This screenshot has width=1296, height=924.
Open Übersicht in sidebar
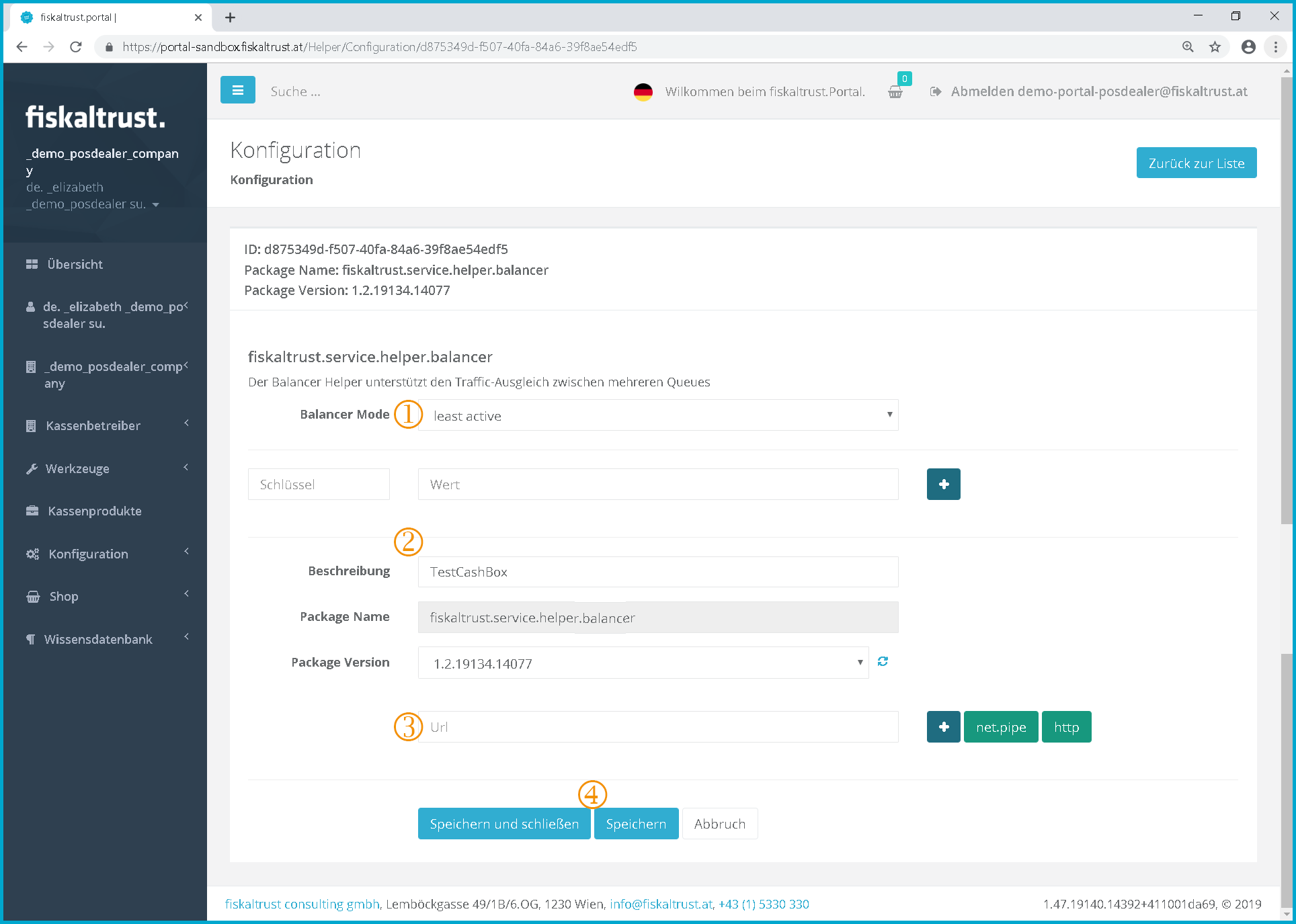coord(75,264)
